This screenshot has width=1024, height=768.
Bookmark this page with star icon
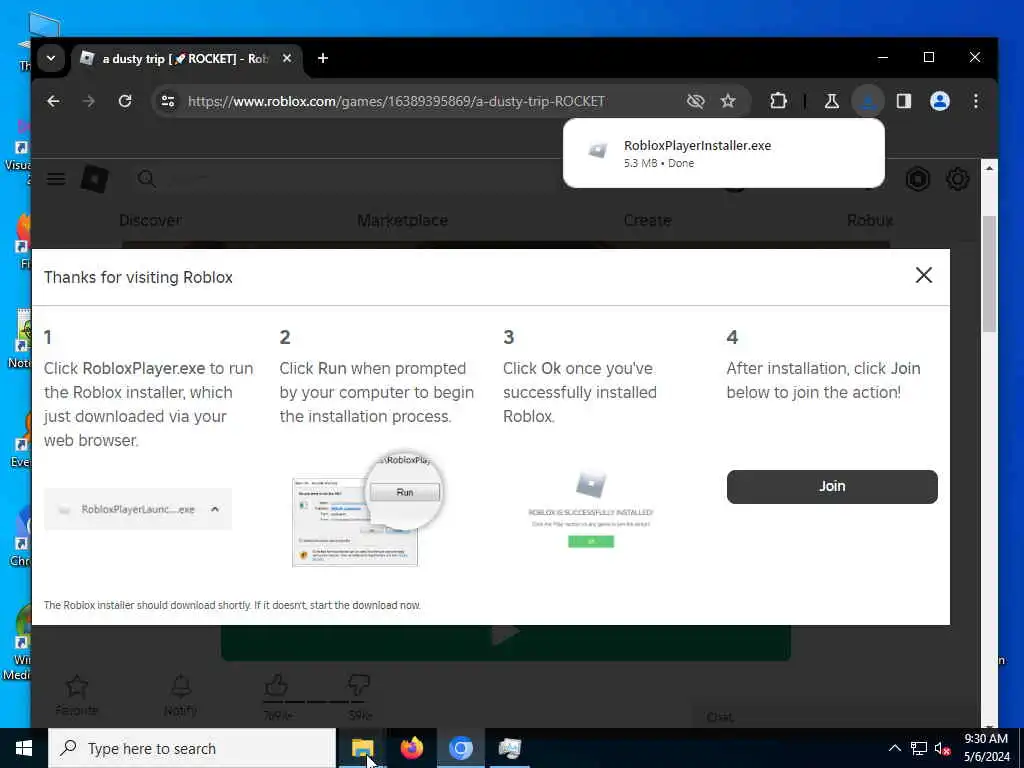[x=728, y=101]
